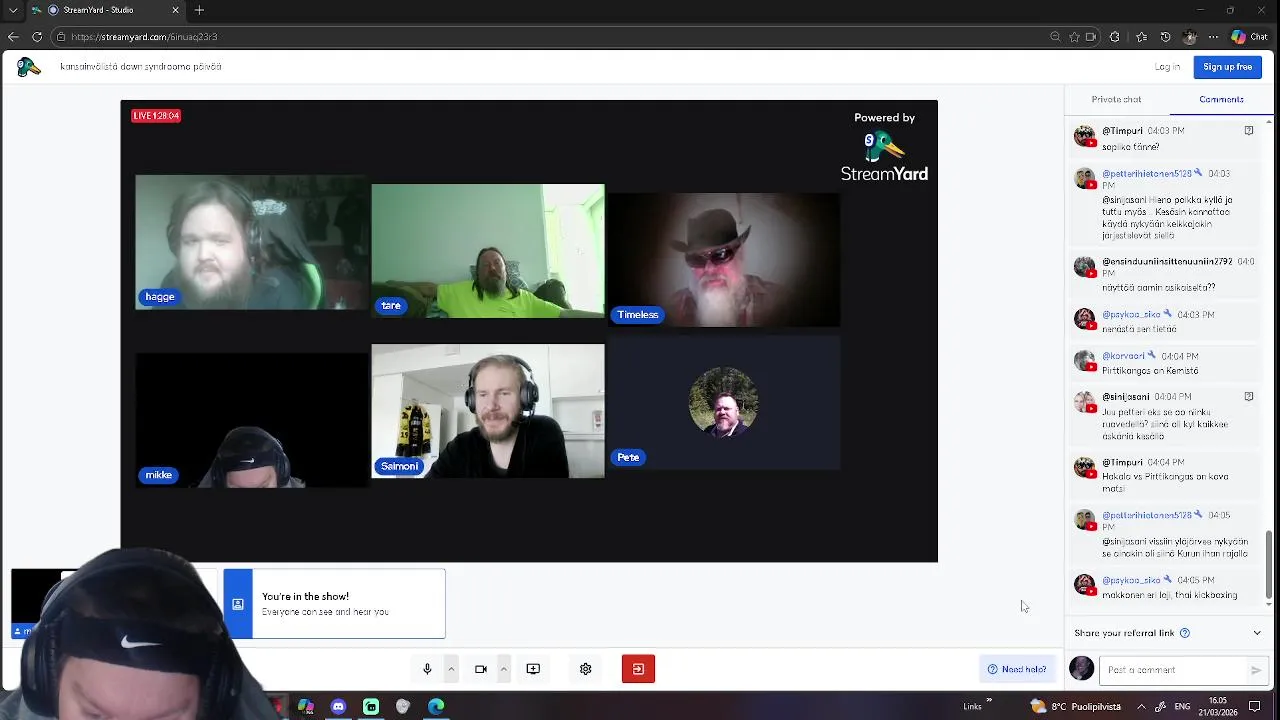Image resolution: width=1280 pixels, height=720 pixels.
Task: Reload the page with the refresh icon
Action: tap(37, 37)
